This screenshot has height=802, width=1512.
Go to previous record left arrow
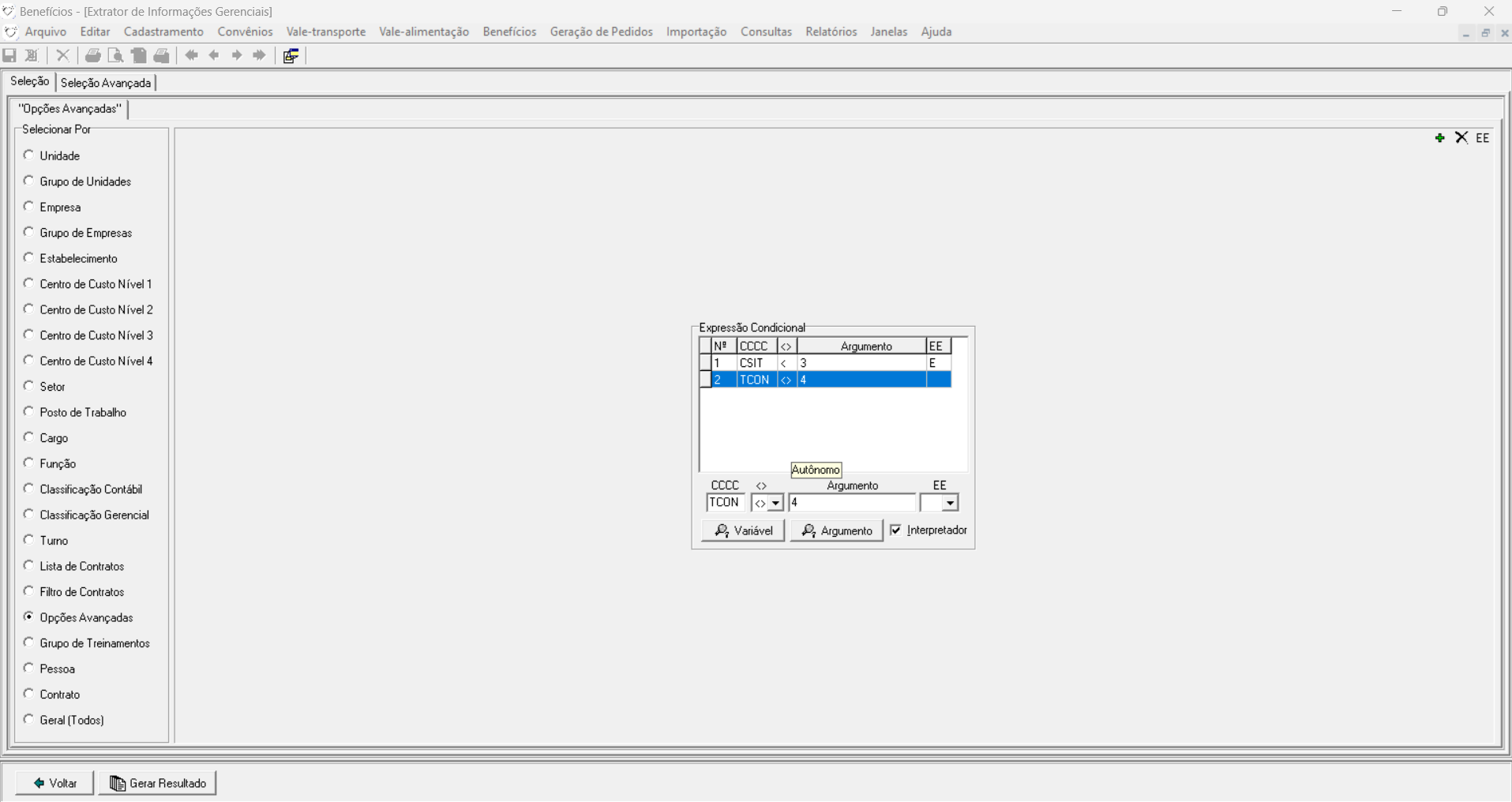coord(214,55)
